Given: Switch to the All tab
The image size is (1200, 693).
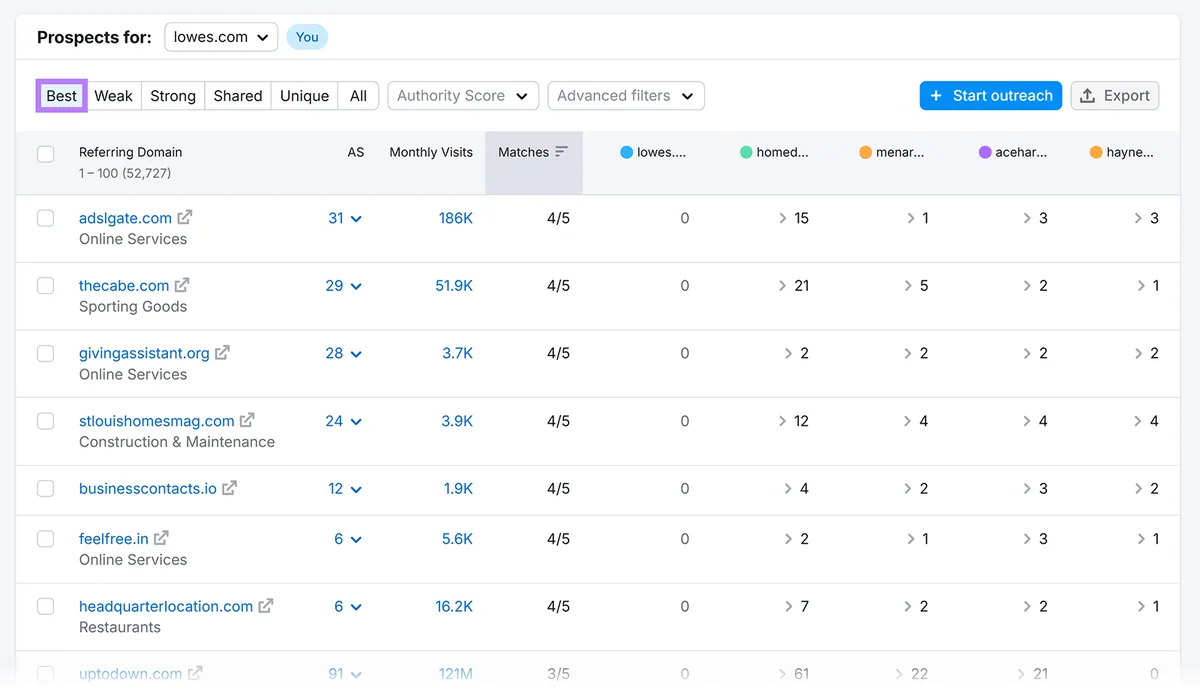Looking at the screenshot, I should [358, 96].
